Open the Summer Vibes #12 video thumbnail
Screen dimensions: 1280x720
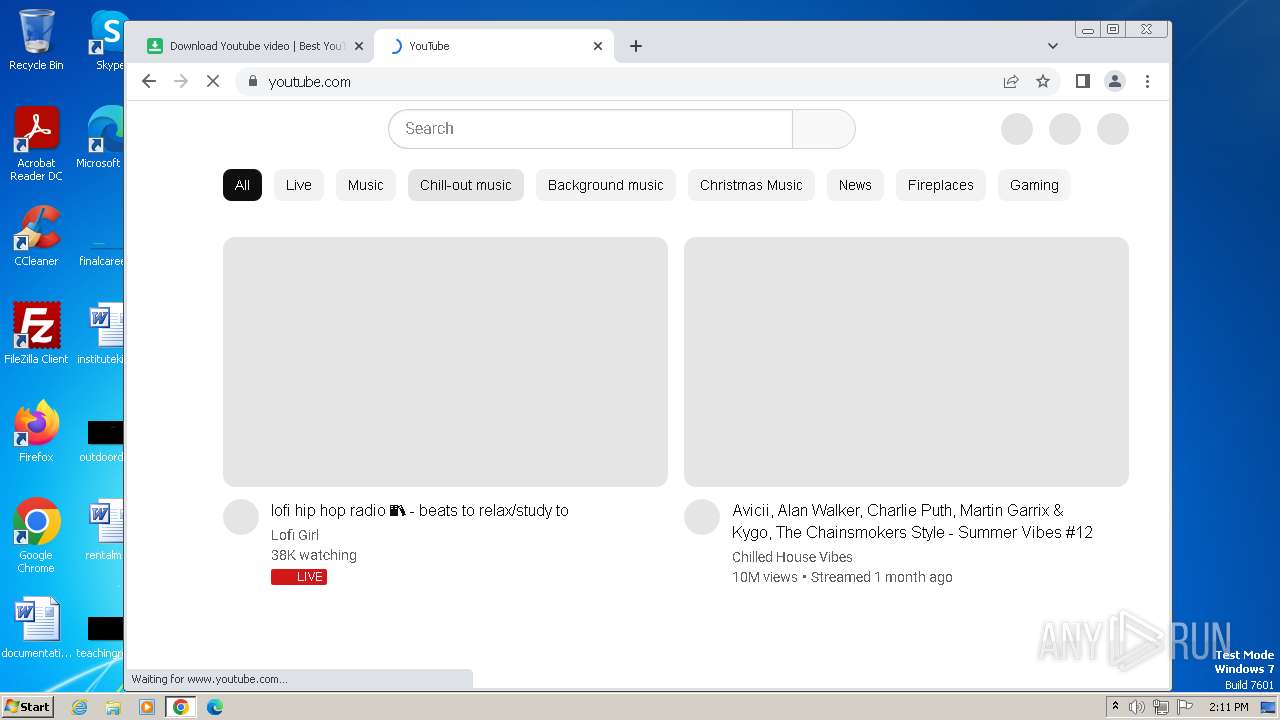coord(906,362)
